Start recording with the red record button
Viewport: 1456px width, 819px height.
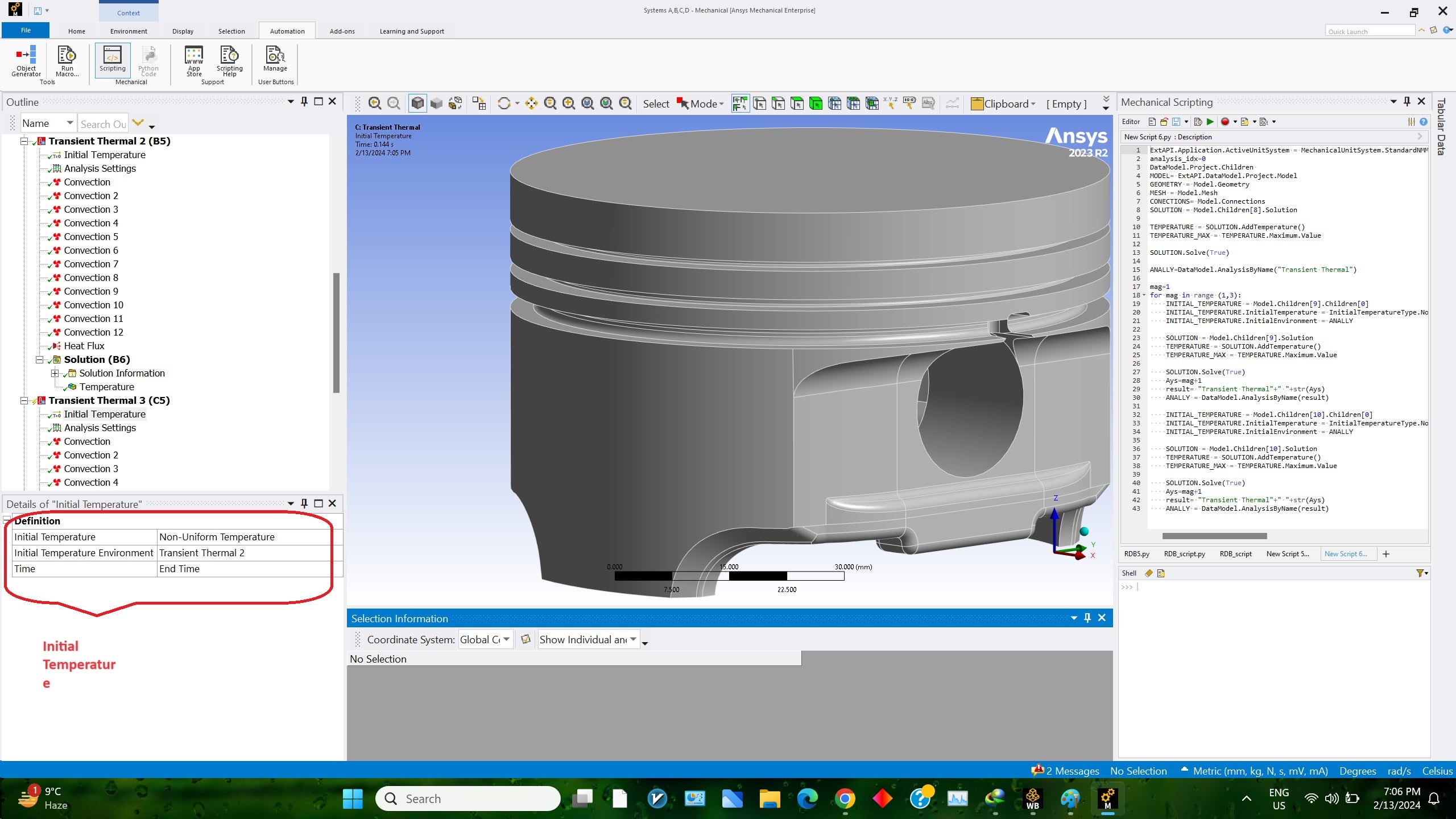(1225, 121)
